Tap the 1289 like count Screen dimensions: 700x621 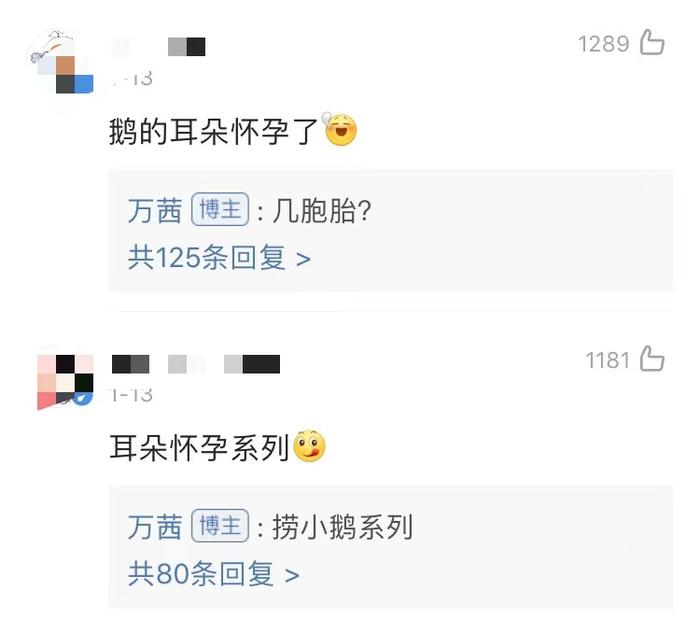coord(604,44)
